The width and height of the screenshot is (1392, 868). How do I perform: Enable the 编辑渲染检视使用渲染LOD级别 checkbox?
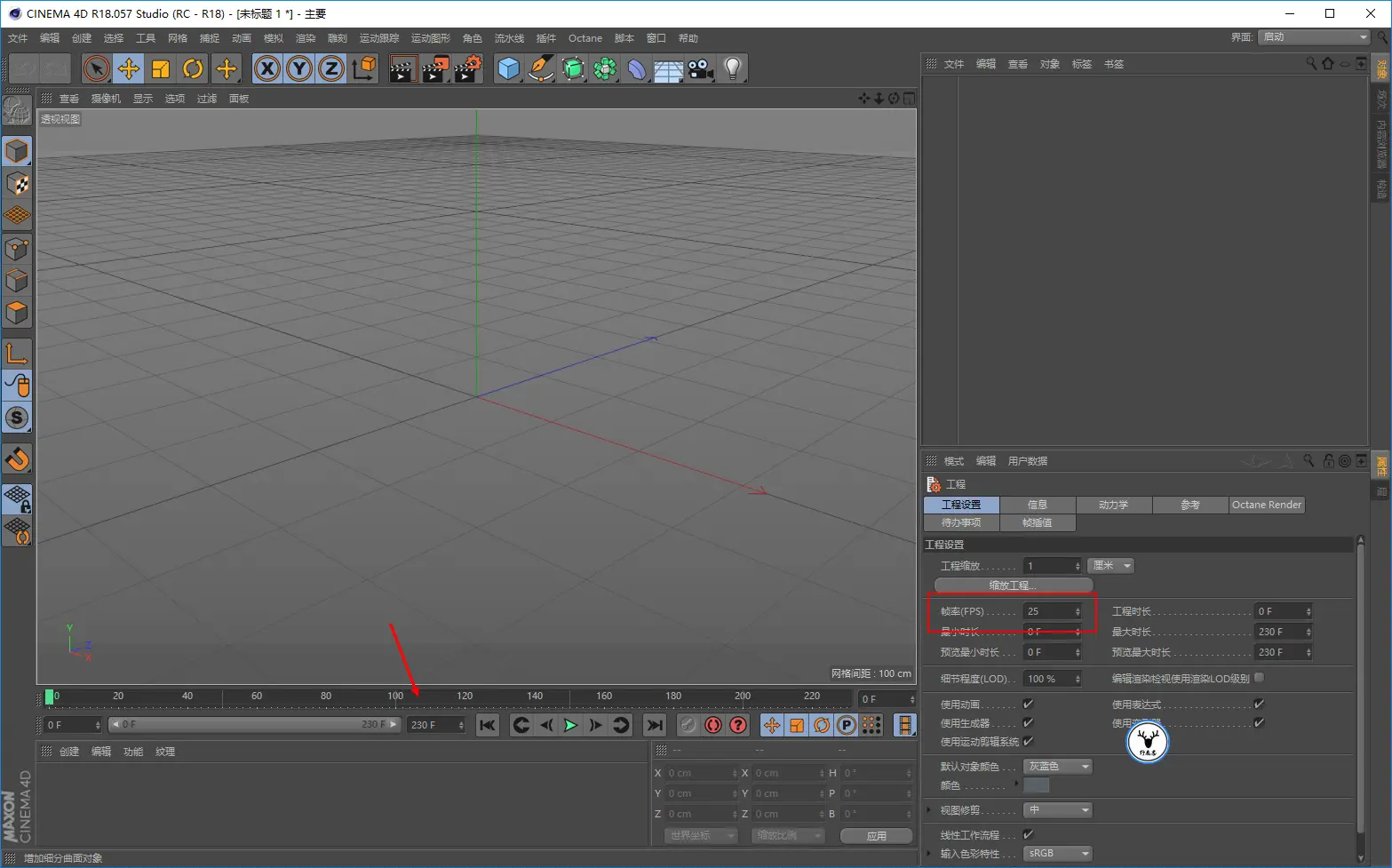(1259, 678)
